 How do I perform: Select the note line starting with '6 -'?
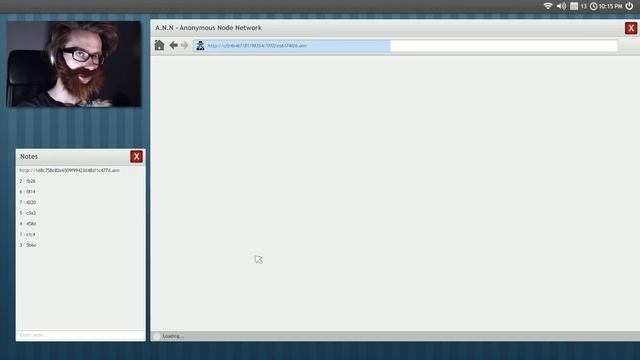(27, 191)
